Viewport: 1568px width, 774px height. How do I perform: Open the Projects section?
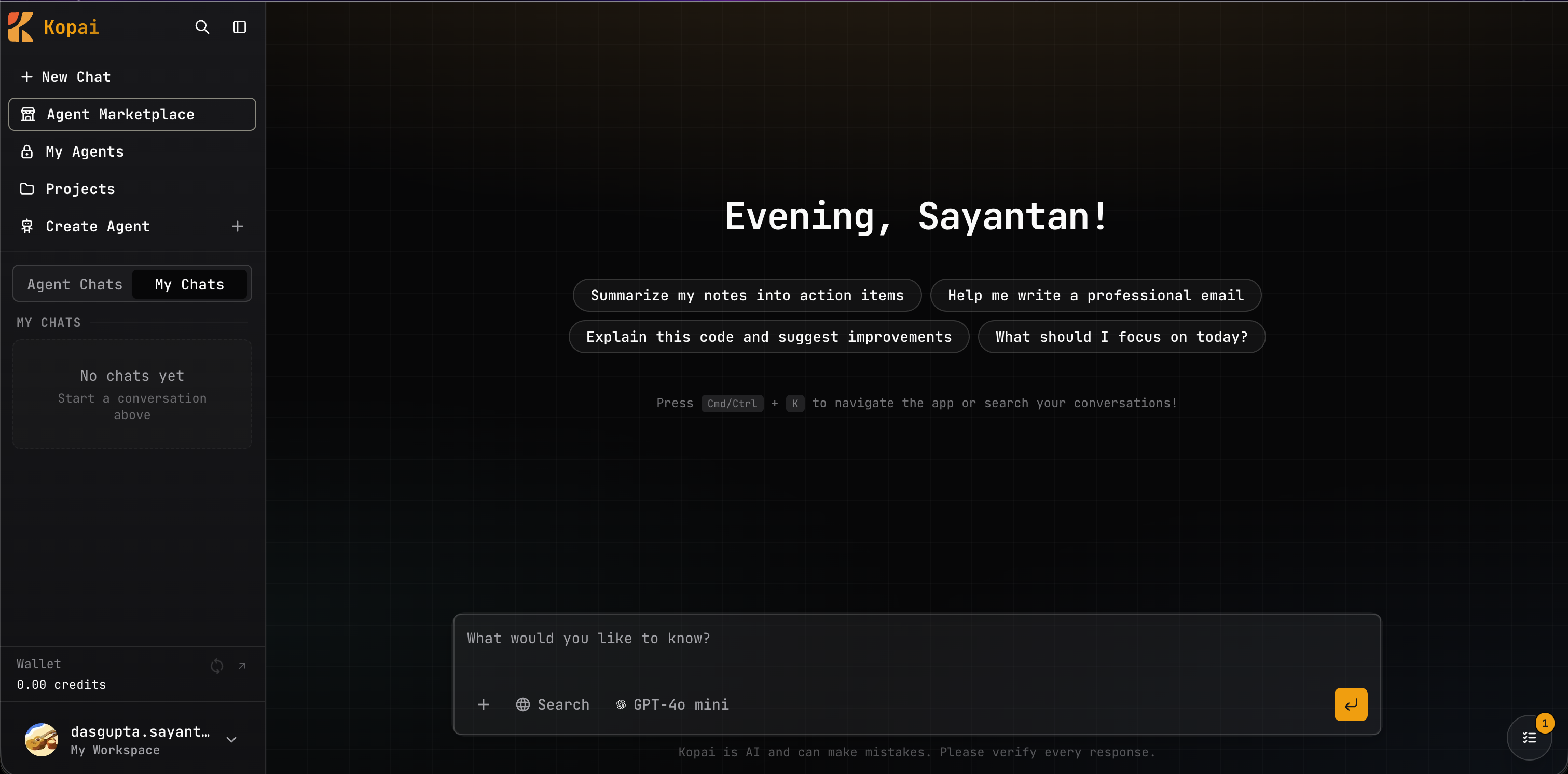tap(132, 189)
